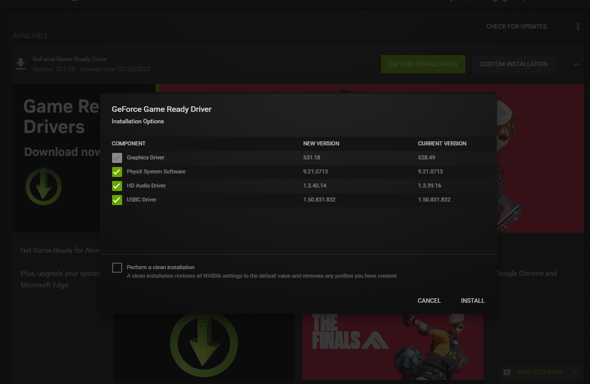The width and height of the screenshot is (590, 384).
Task: Click CUSTOM INSTALLATION in background window
Action: 514,64
